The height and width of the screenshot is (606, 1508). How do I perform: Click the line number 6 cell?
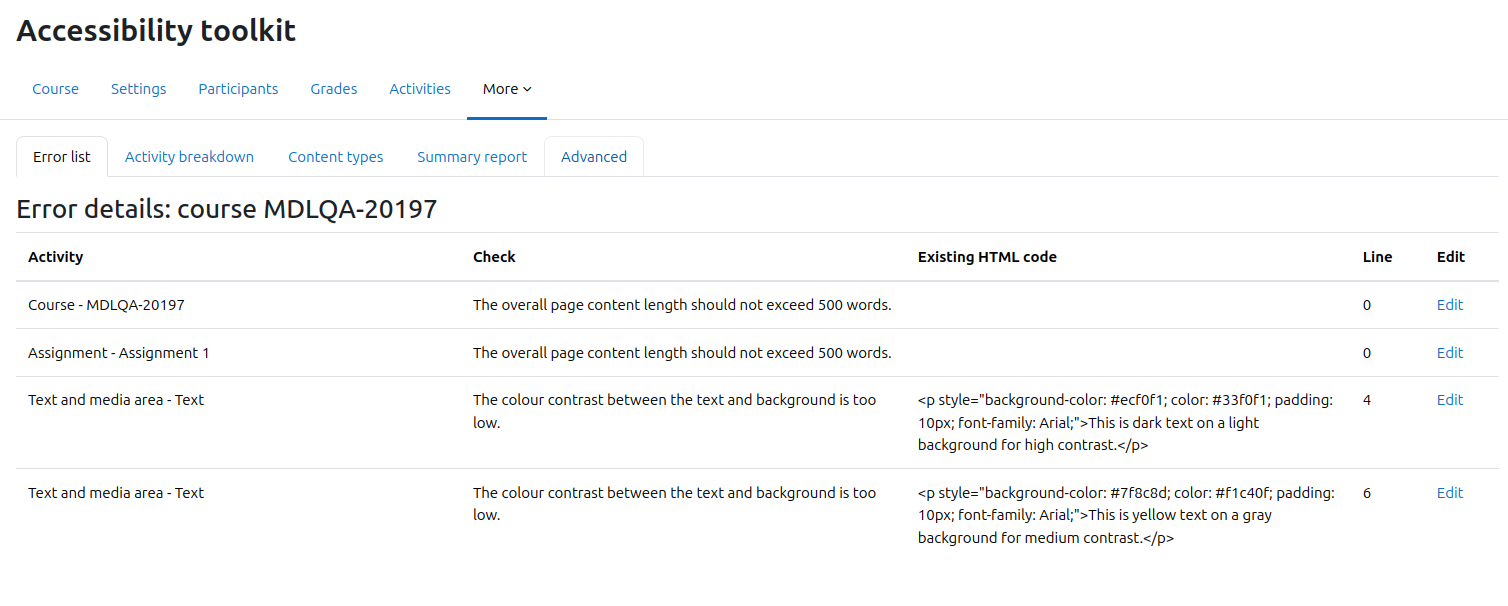[x=1367, y=493]
